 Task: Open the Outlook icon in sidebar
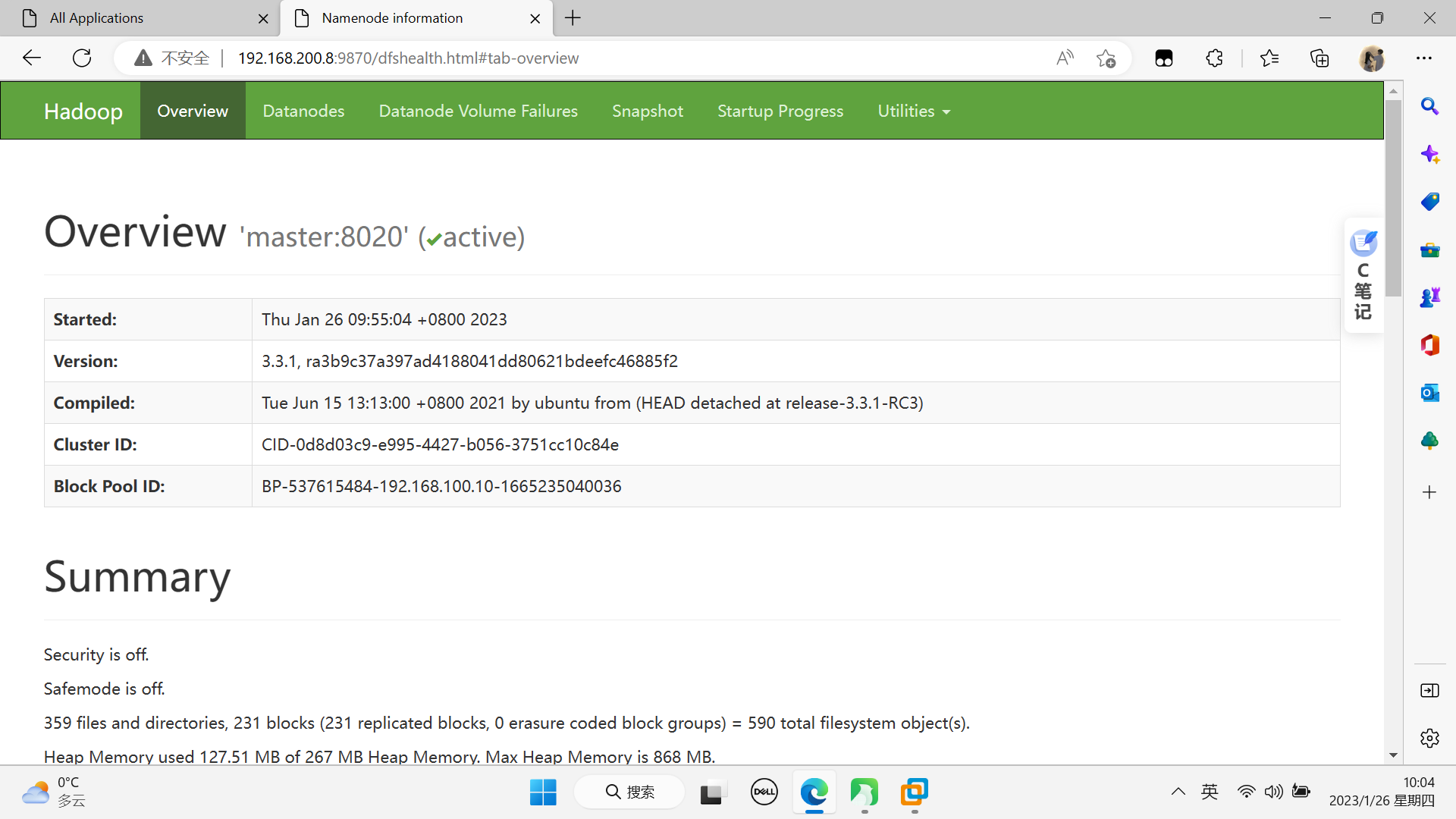coord(1429,393)
